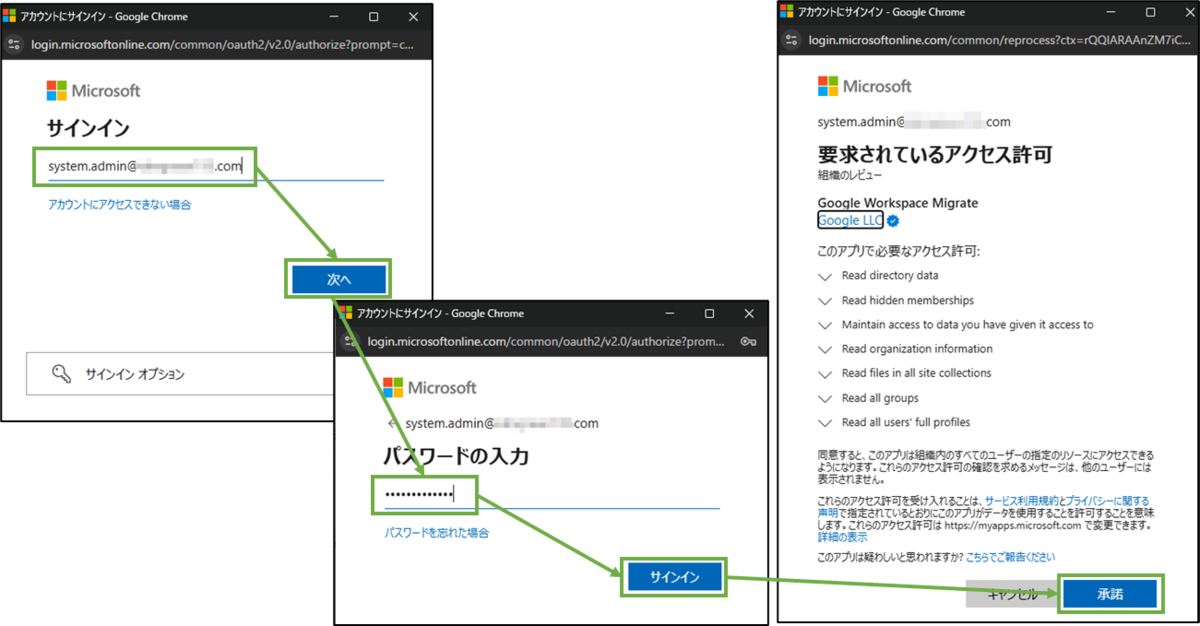This screenshot has height=626, width=1200.
Task: Click the site info icon in the password window address bar
Action: tap(351, 341)
